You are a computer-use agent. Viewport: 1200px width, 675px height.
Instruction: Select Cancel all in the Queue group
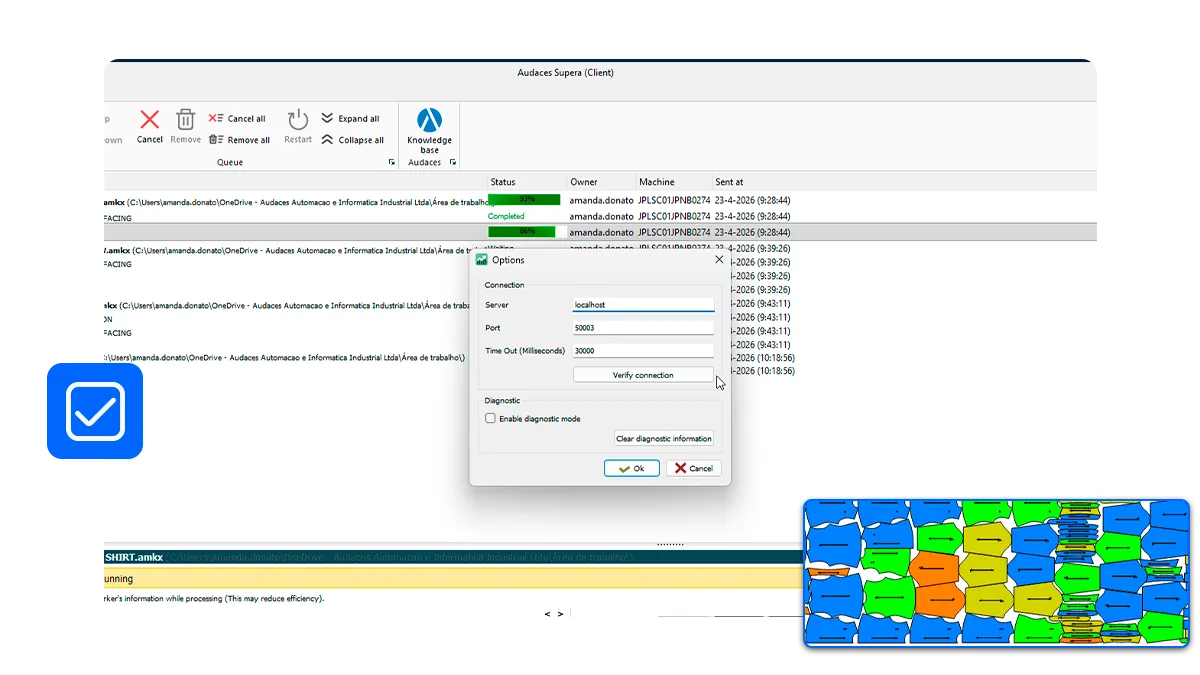click(x=237, y=118)
